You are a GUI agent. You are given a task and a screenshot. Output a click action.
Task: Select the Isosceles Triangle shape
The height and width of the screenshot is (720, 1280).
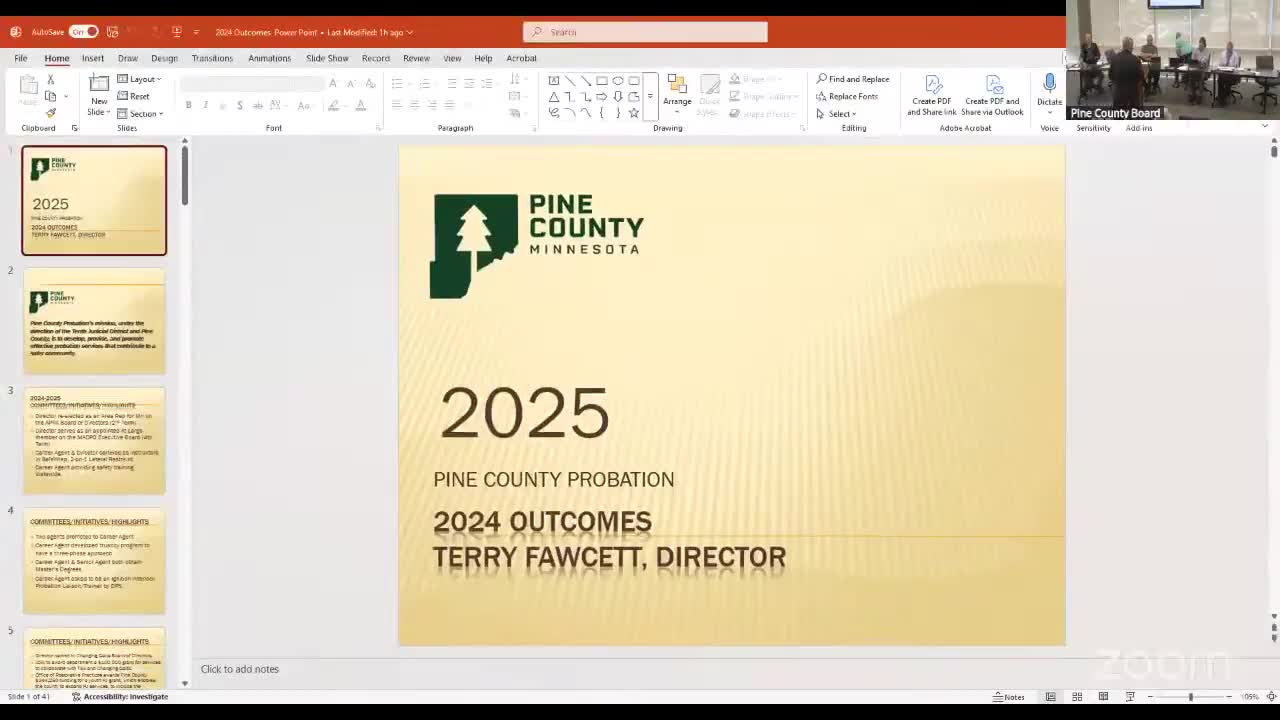click(554, 96)
